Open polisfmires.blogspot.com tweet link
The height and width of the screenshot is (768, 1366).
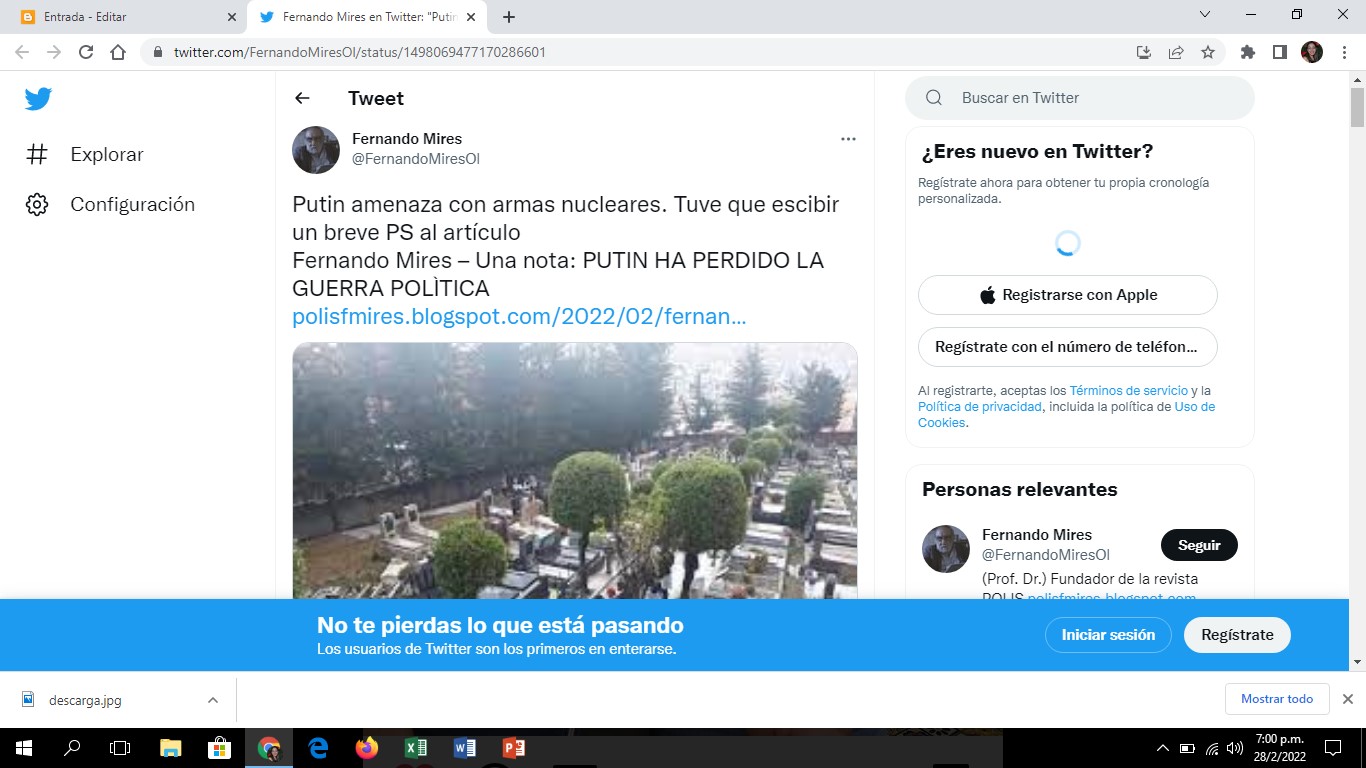(519, 317)
